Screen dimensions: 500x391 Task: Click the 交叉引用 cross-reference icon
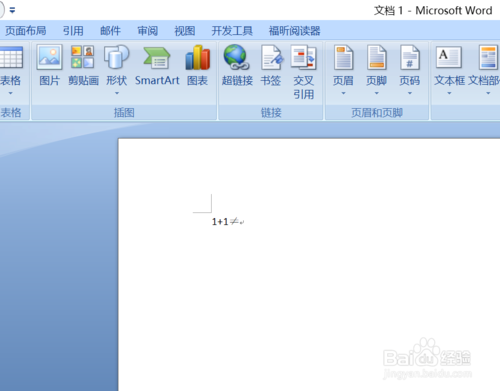303,57
